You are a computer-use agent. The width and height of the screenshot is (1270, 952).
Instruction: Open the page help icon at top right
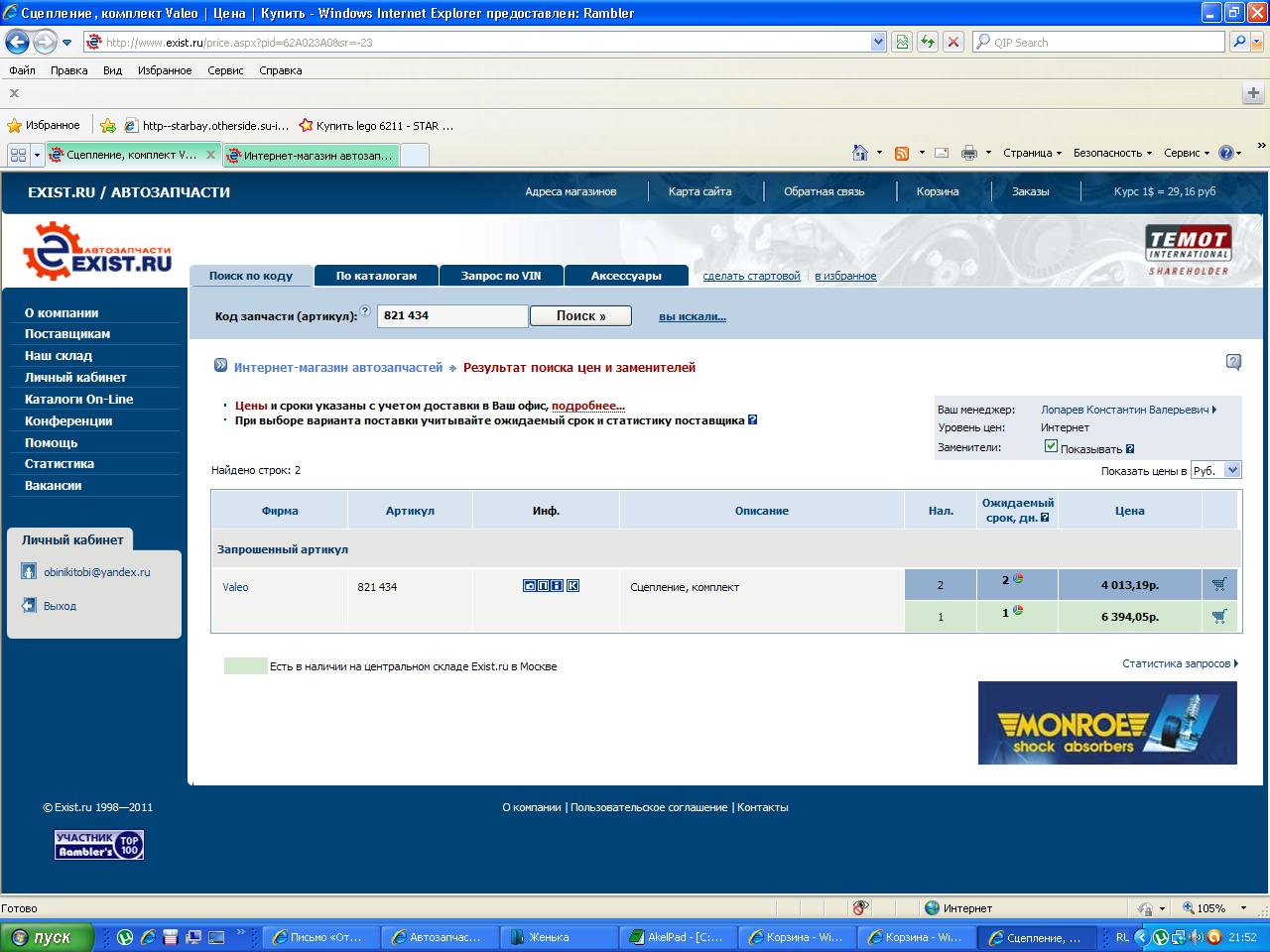coord(1233,362)
